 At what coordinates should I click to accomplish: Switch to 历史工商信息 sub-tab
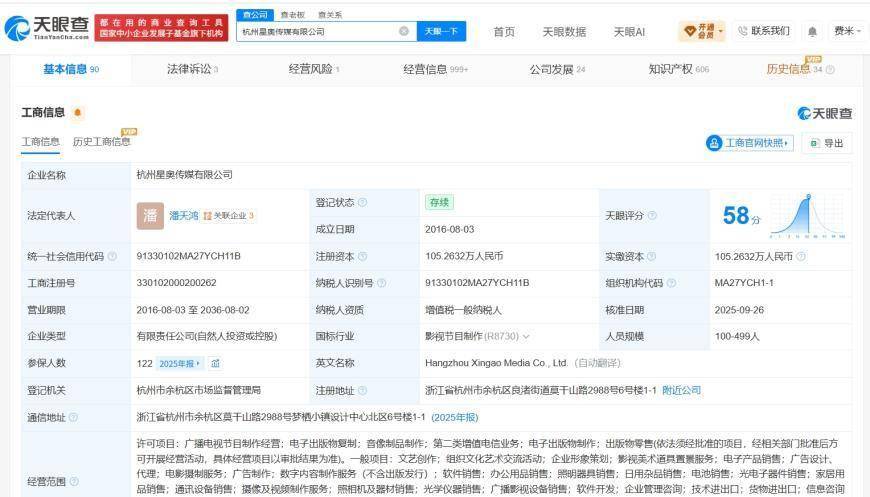[102, 142]
